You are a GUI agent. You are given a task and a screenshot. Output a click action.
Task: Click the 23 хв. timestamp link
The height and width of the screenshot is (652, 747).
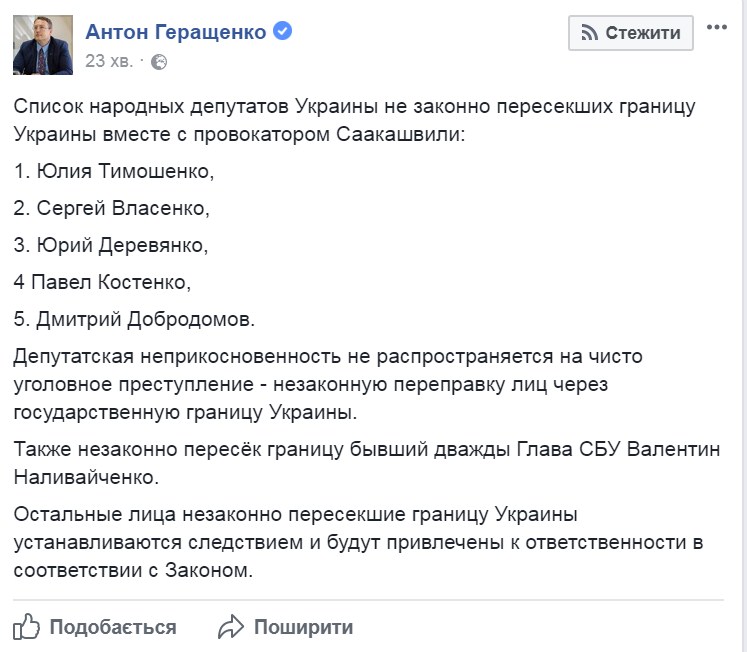point(109,61)
